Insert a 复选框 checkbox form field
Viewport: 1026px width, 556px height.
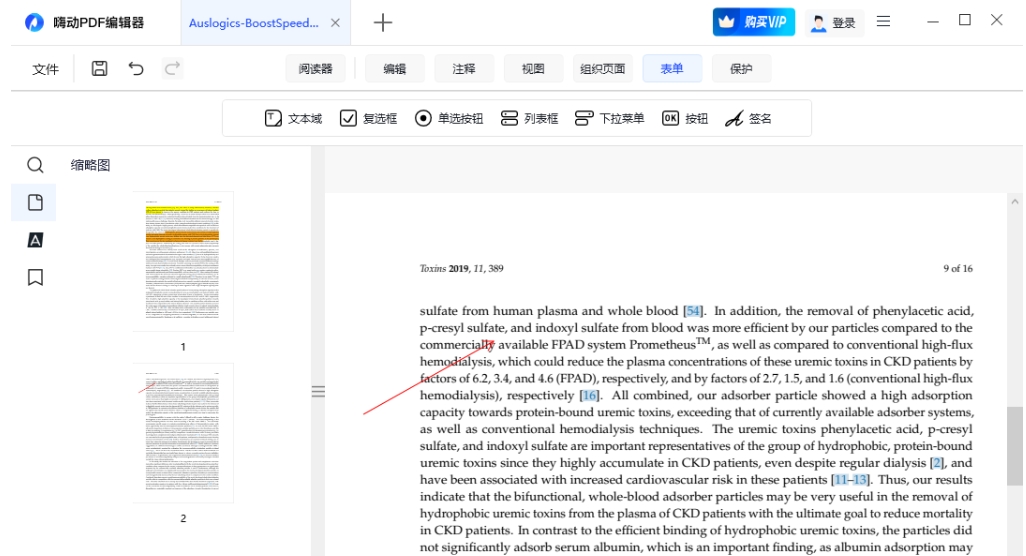368,118
